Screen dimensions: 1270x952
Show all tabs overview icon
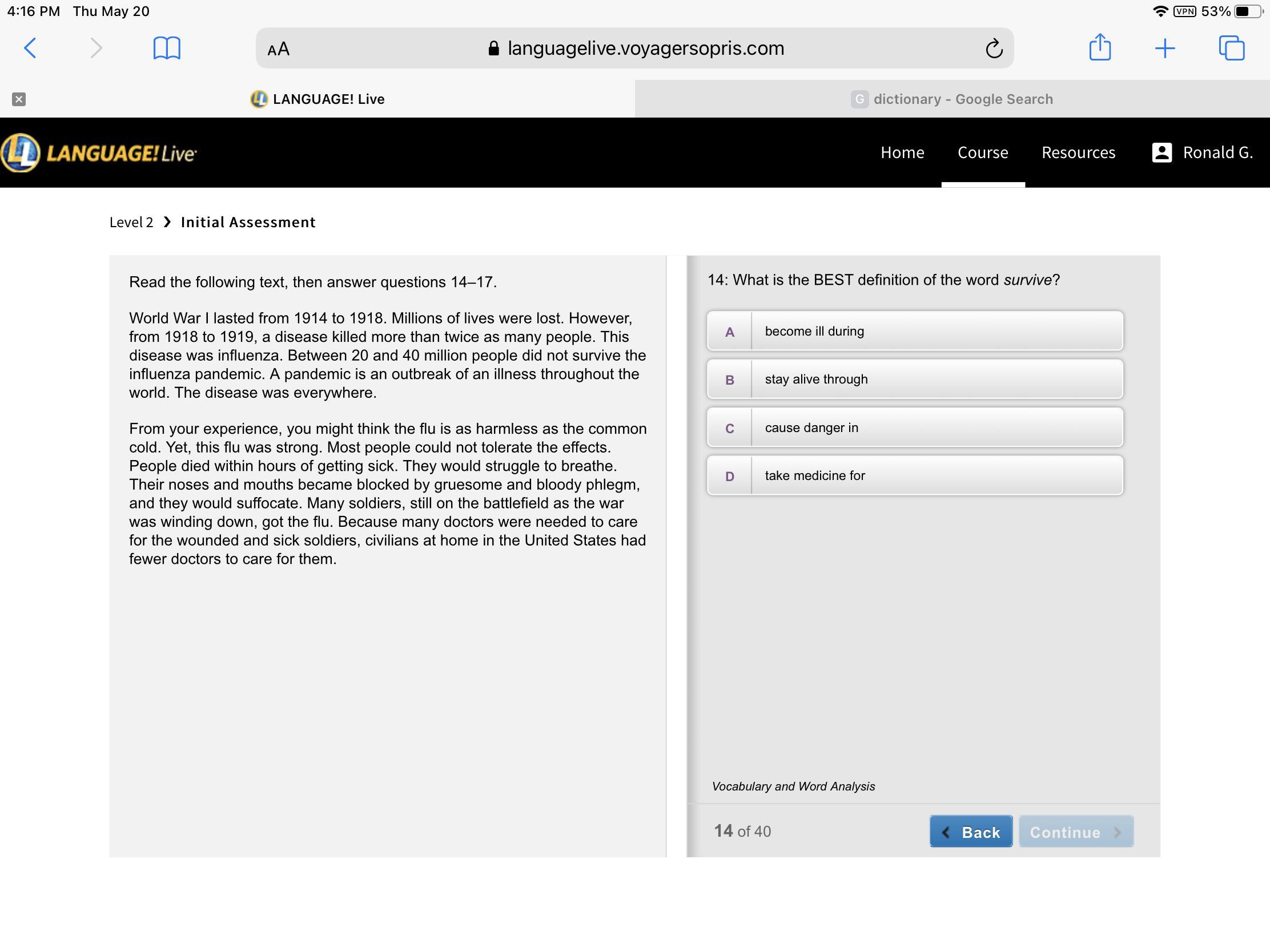click(x=1231, y=48)
